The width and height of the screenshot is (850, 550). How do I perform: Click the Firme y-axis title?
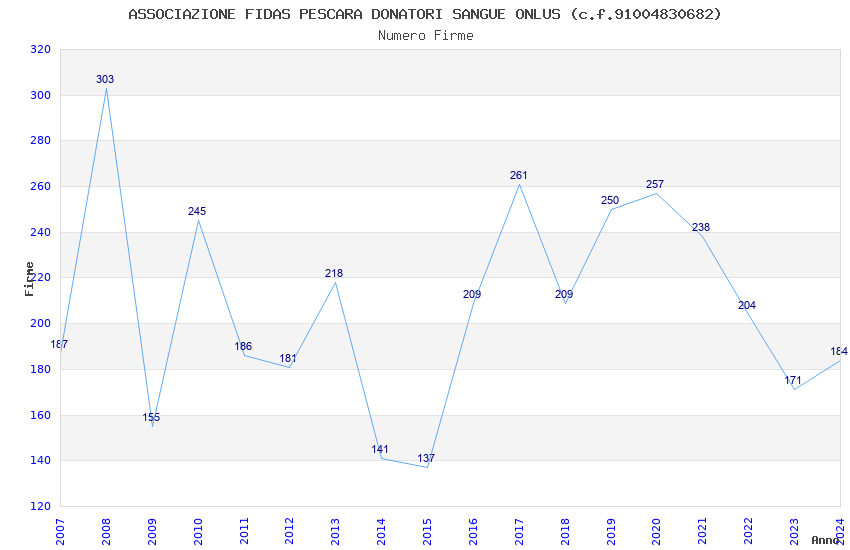[x=29, y=279]
